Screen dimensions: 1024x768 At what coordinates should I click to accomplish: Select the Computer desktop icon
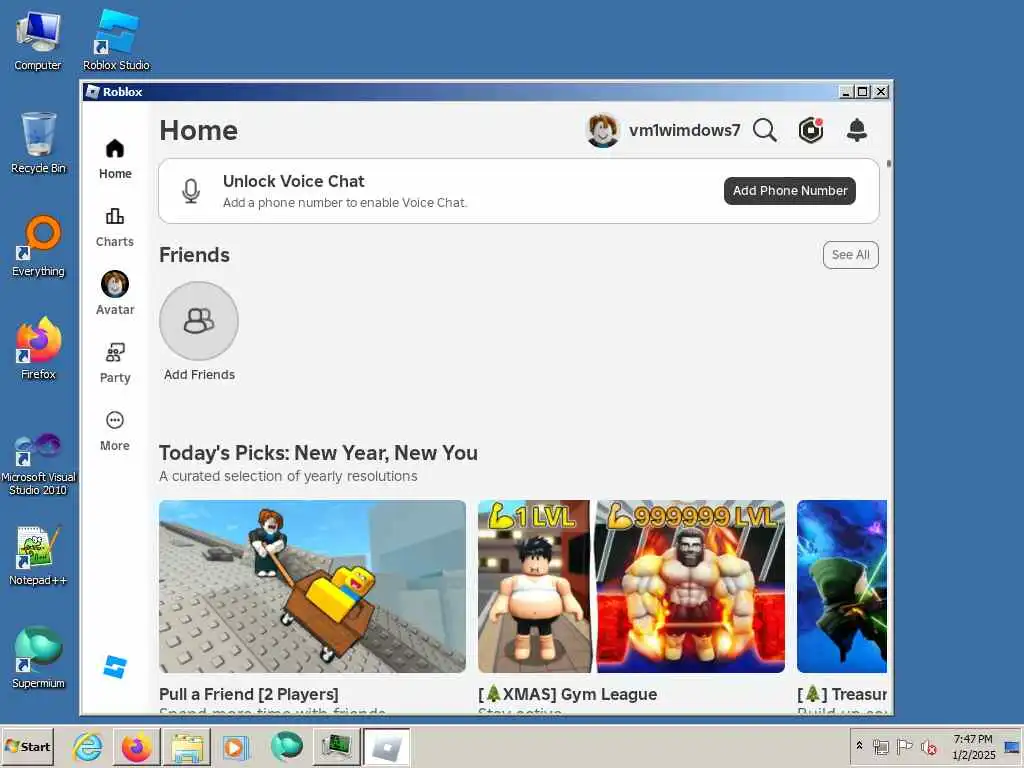pyautogui.click(x=38, y=40)
